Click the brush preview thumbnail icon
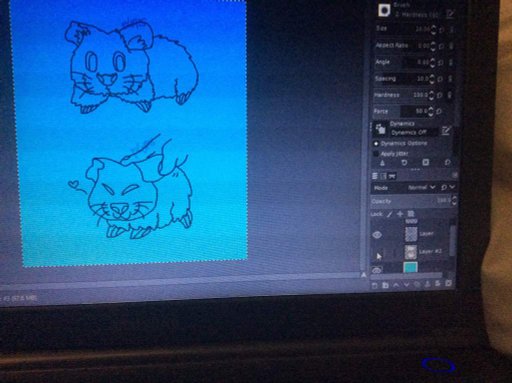Screen dimensions: 512x383 (x=384, y=10)
